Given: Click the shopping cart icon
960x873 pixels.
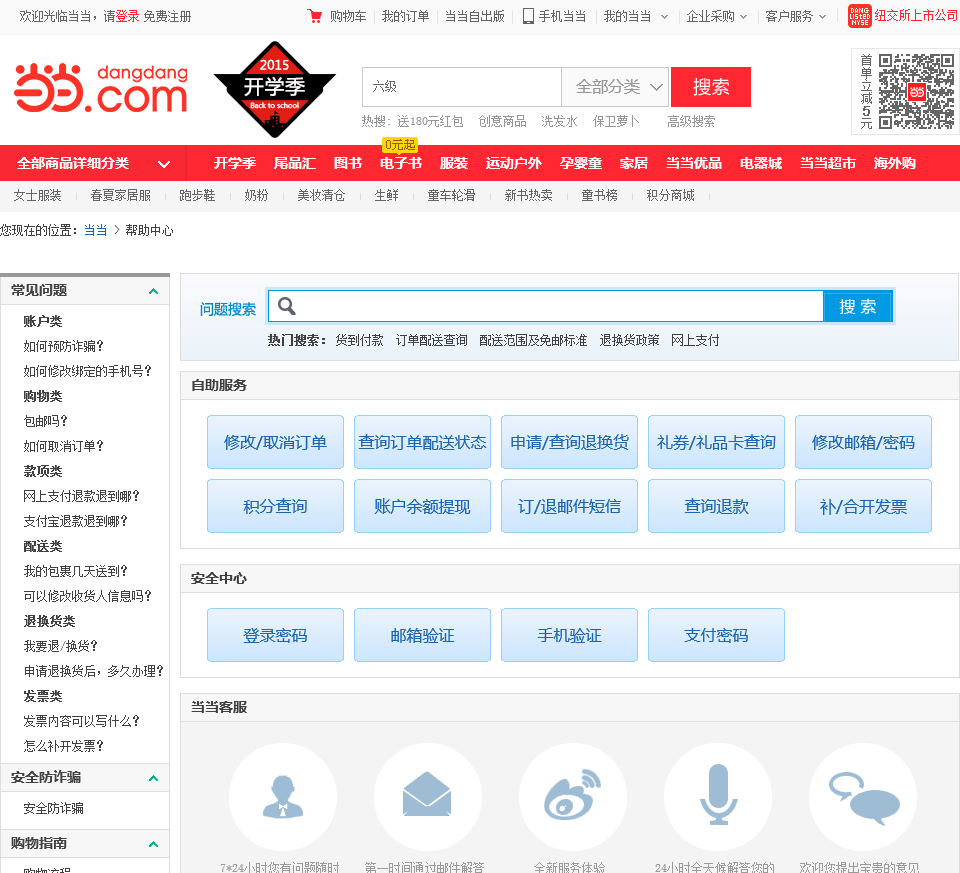Looking at the screenshot, I should [315, 17].
